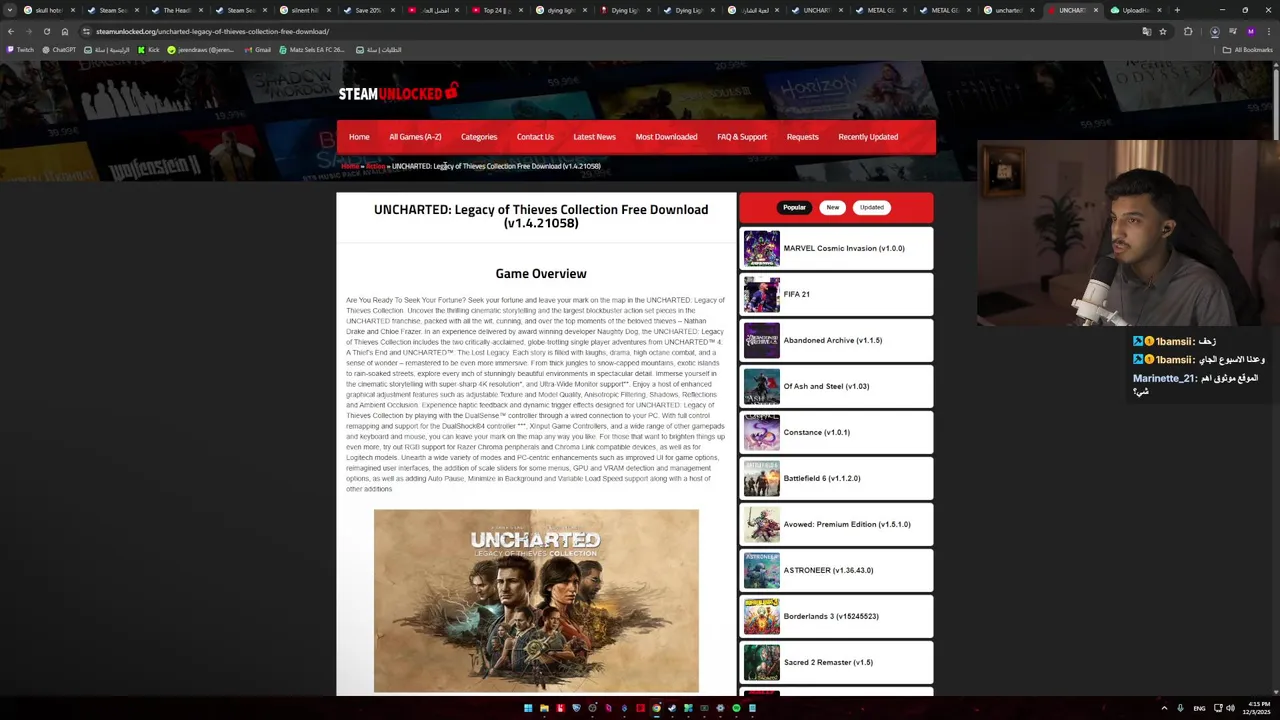1280x720 pixels.
Task: Open the Requests menu item
Action: click(x=802, y=137)
